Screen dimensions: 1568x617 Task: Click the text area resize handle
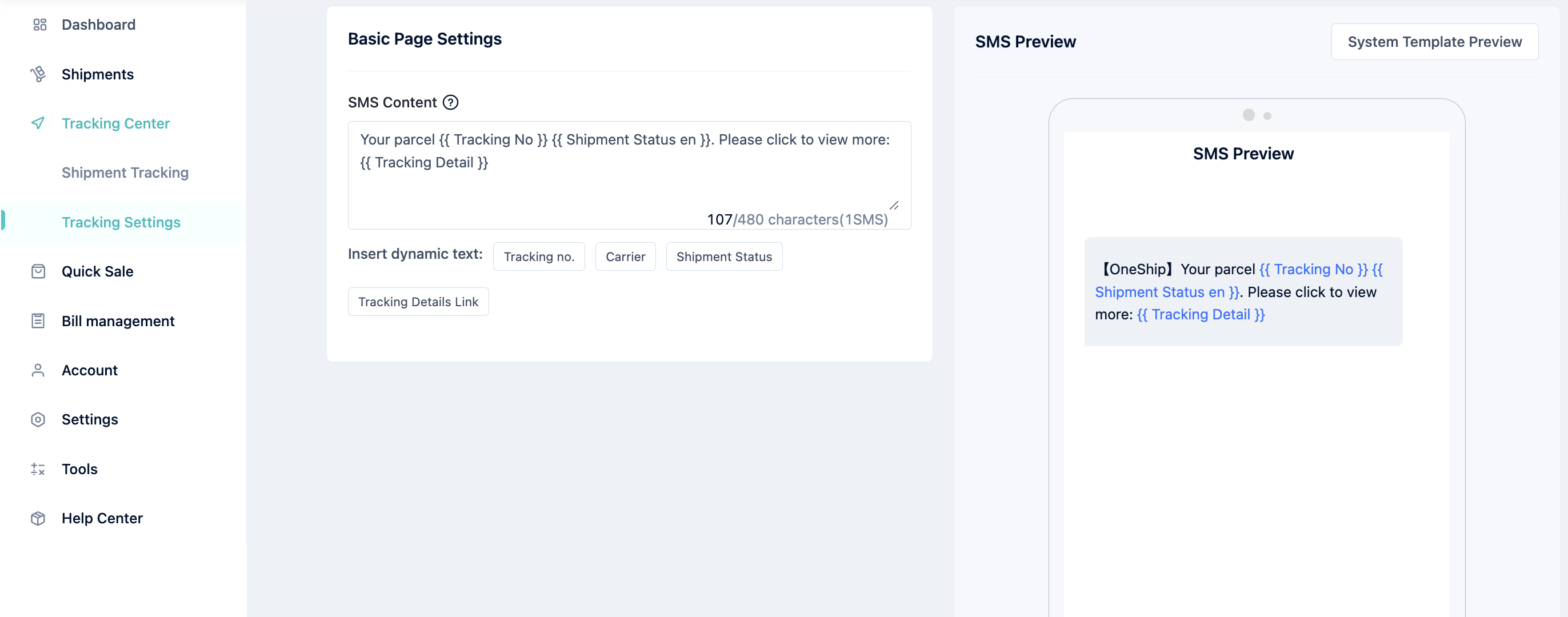pyautogui.click(x=894, y=206)
